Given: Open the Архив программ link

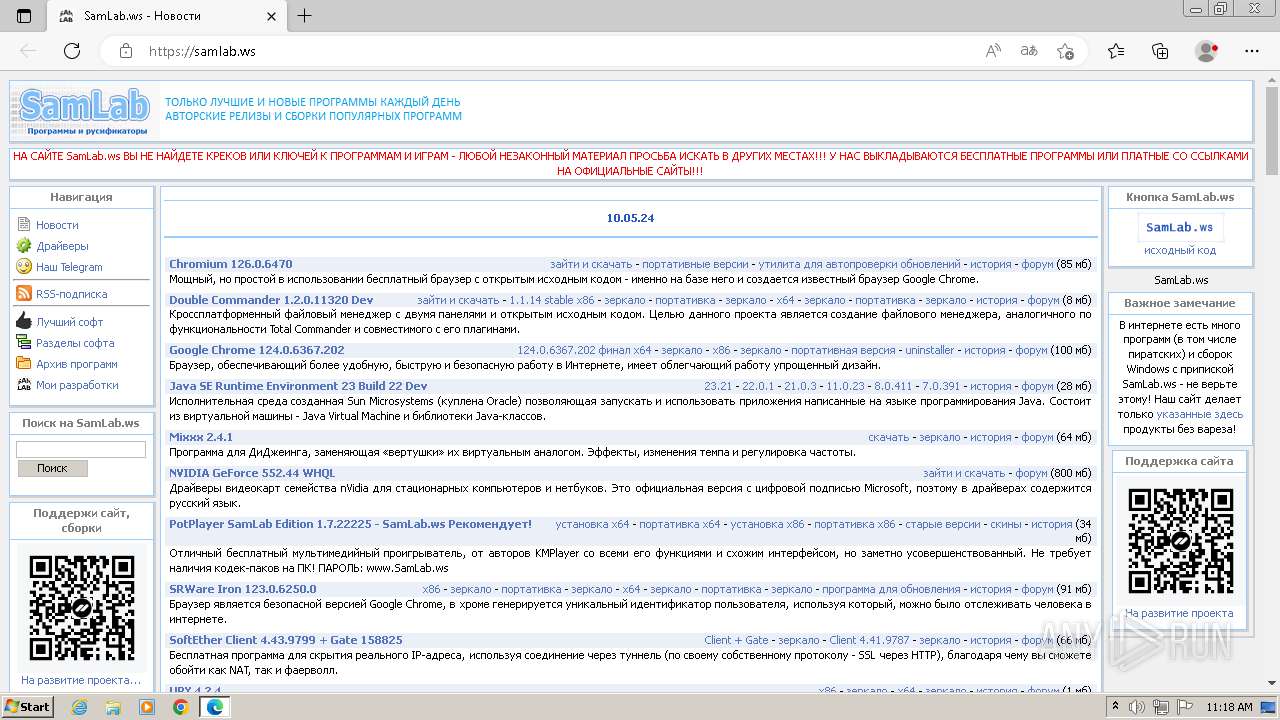Looking at the screenshot, I should point(77,364).
